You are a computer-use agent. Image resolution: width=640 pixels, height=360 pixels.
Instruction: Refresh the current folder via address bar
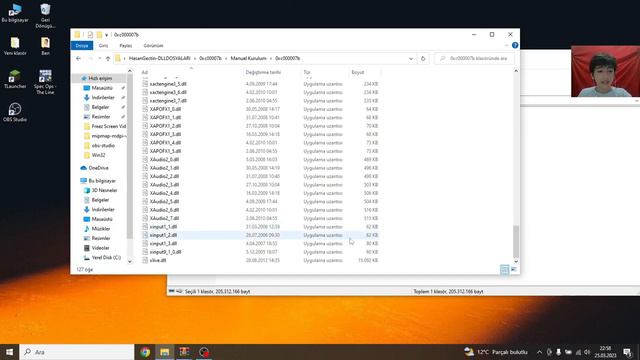(423, 58)
